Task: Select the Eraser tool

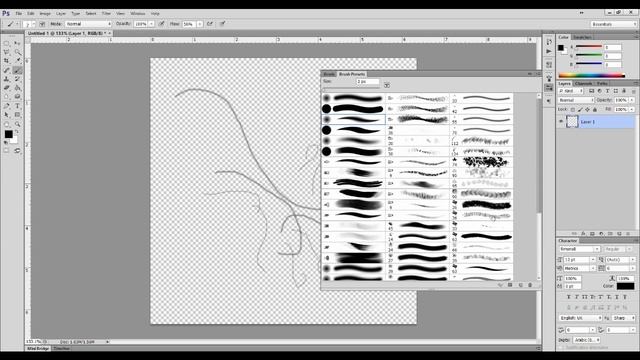Action: (x=7, y=88)
